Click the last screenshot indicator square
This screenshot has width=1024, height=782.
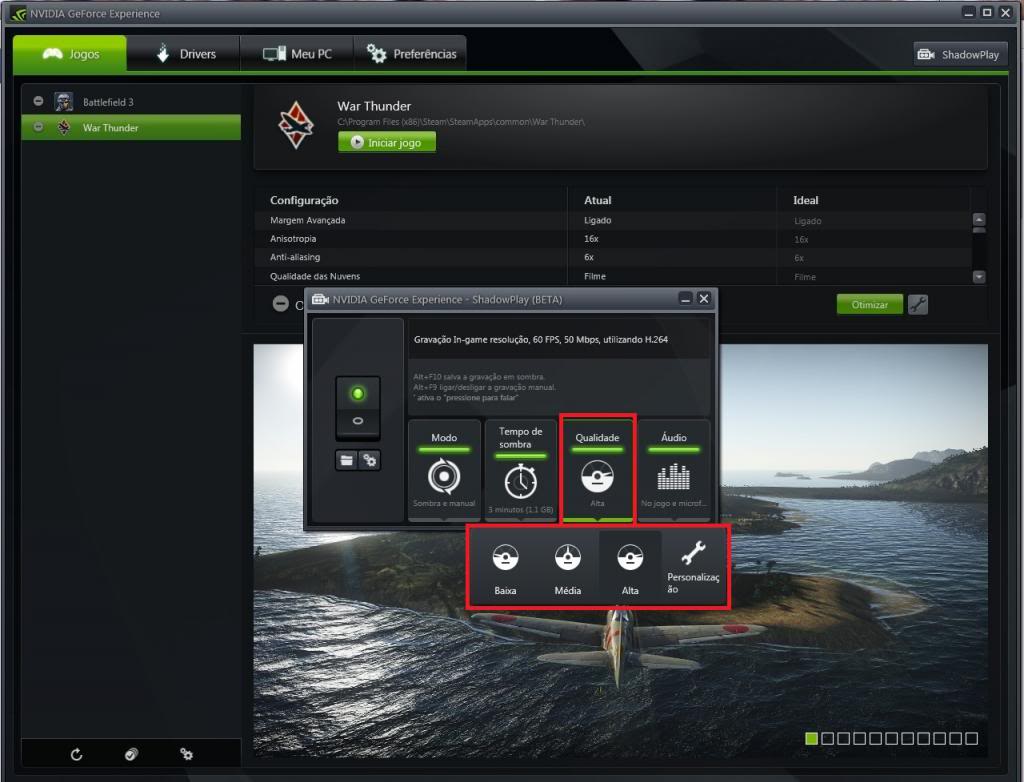click(972, 738)
